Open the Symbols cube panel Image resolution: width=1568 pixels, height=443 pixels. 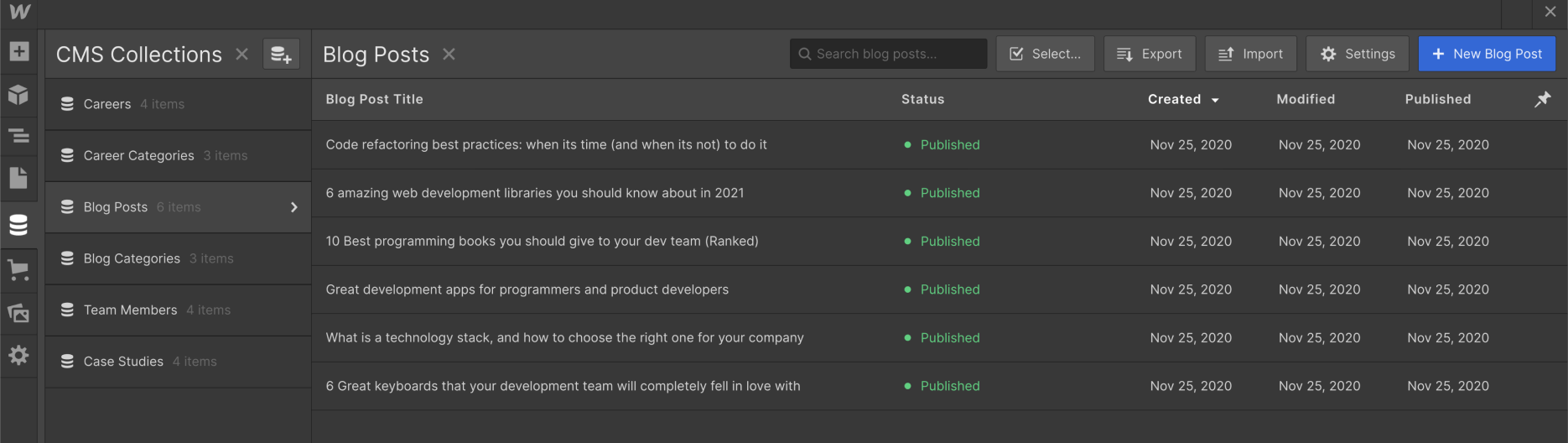click(18, 94)
